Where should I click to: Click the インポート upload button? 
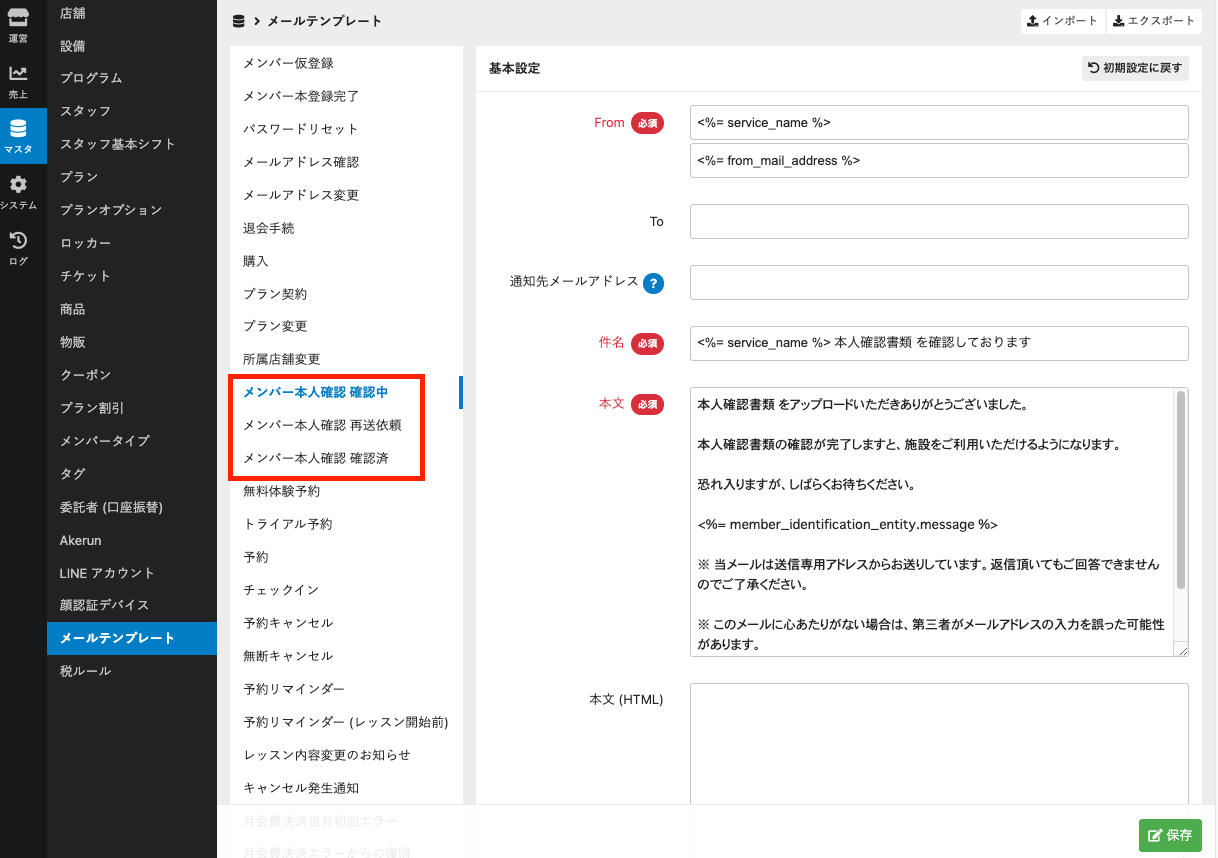point(1062,21)
